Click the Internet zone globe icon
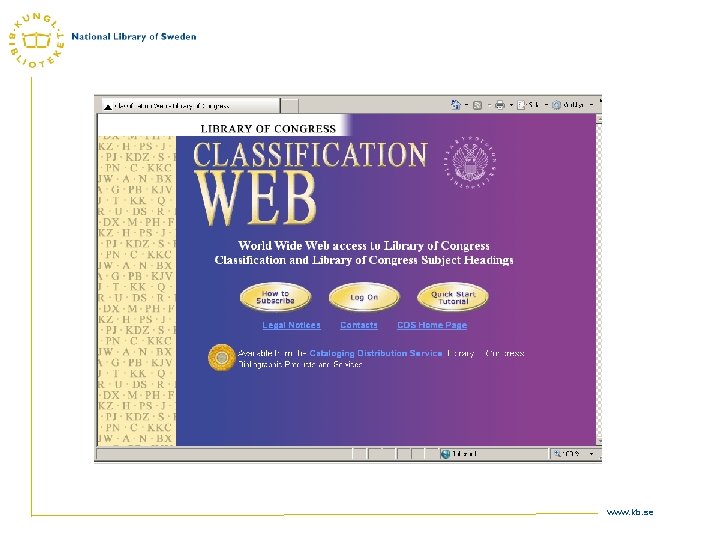Viewport: 720px width, 540px height. (445, 454)
